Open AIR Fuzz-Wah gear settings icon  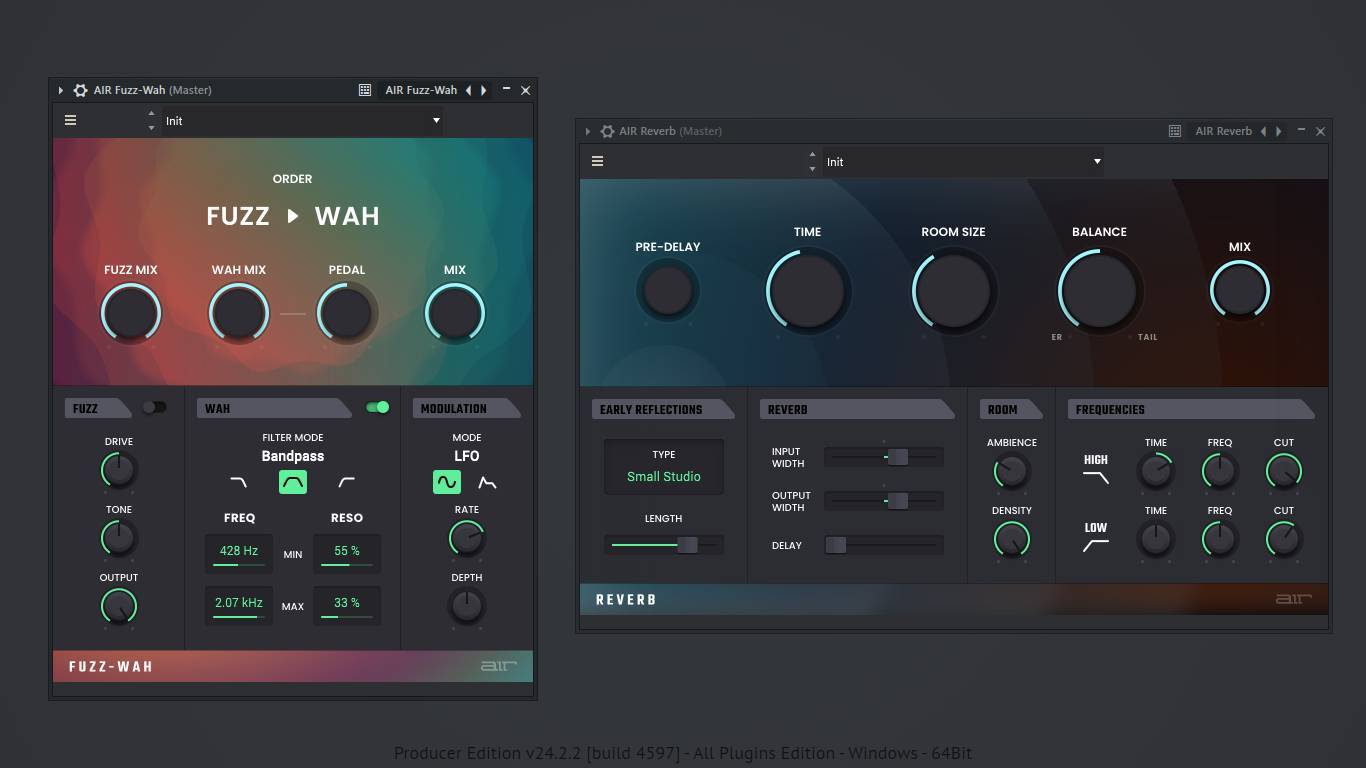[81, 90]
